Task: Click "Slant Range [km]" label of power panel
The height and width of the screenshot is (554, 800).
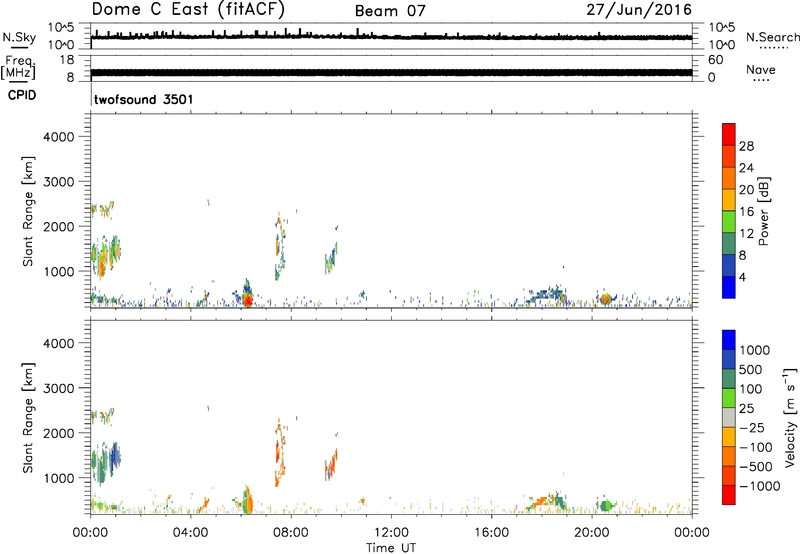Action: [x=28, y=211]
